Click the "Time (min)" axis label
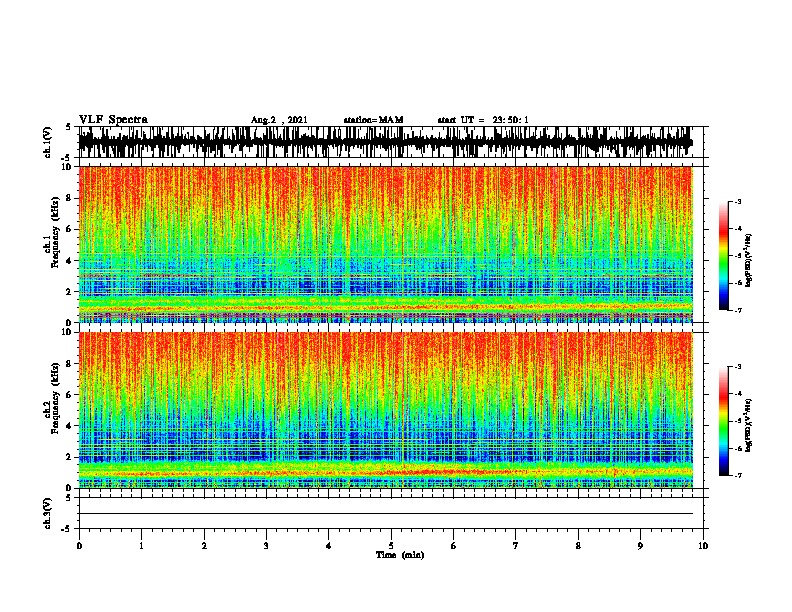Viewport: 792px width, 612px height. click(400, 555)
